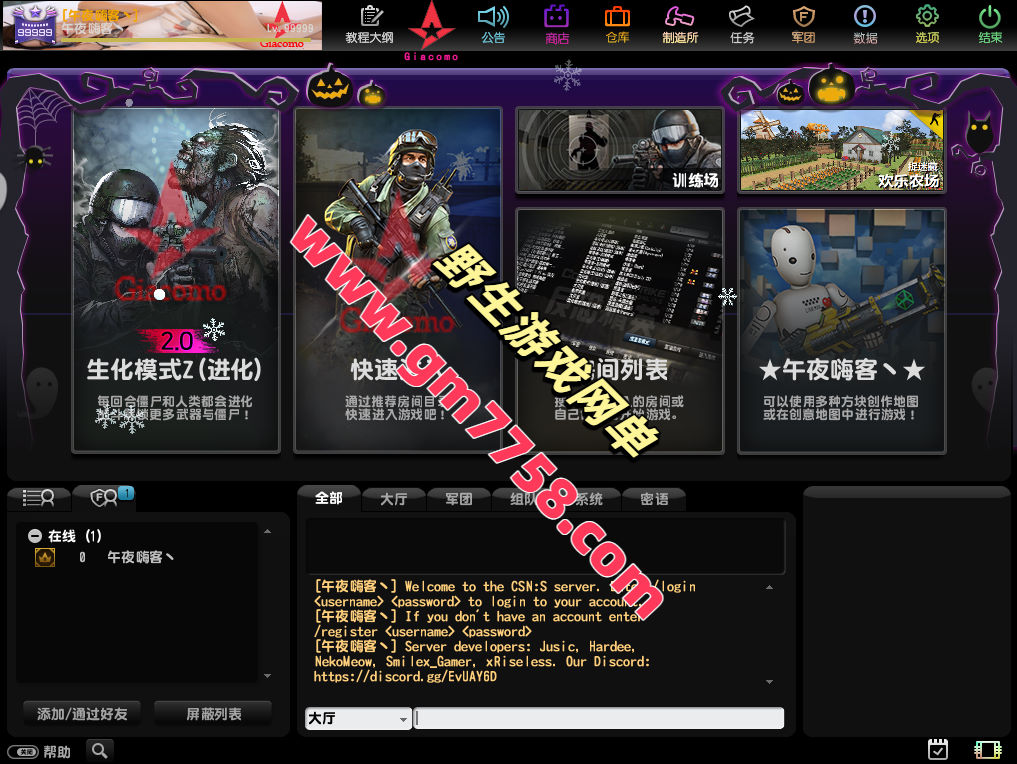Open the 教程大纲 tutorial icon
This screenshot has height=764, width=1017.
pos(371,27)
